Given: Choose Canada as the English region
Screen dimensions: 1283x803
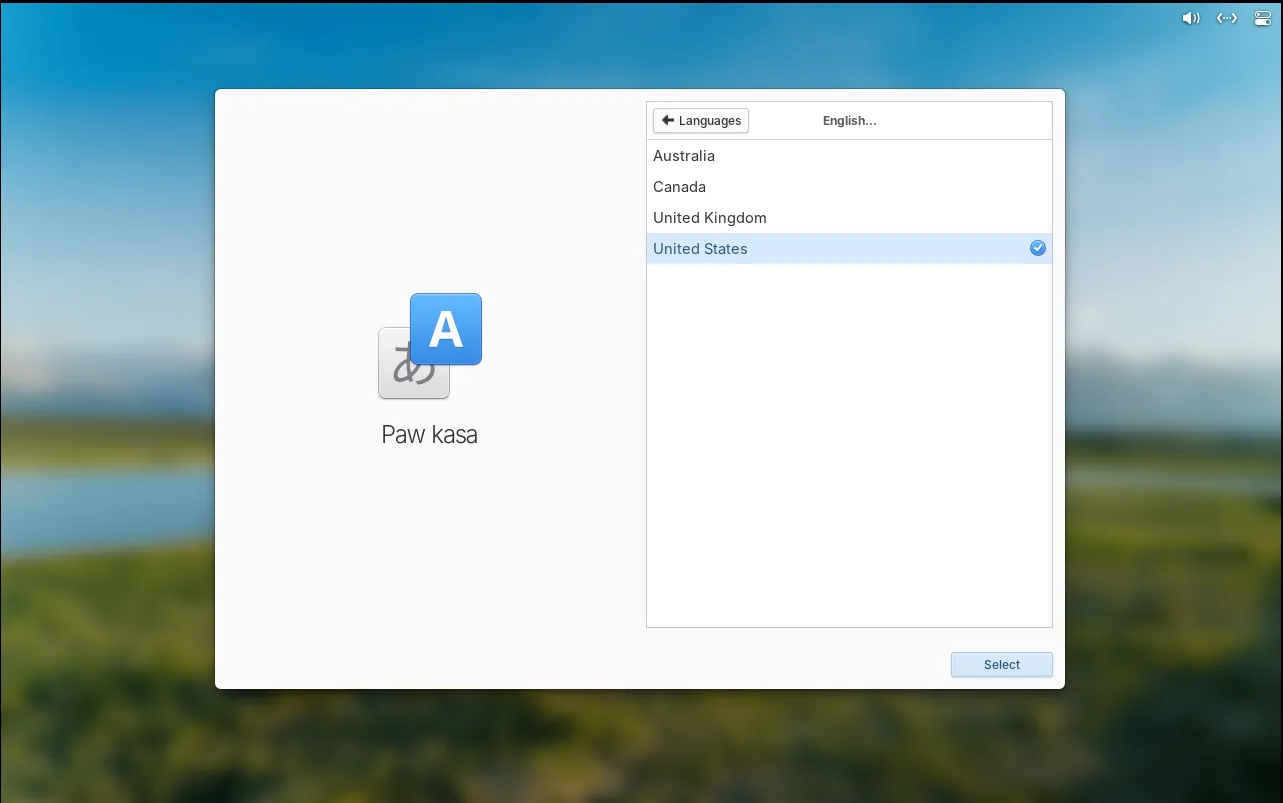Looking at the screenshot, I should click(680, 187).
